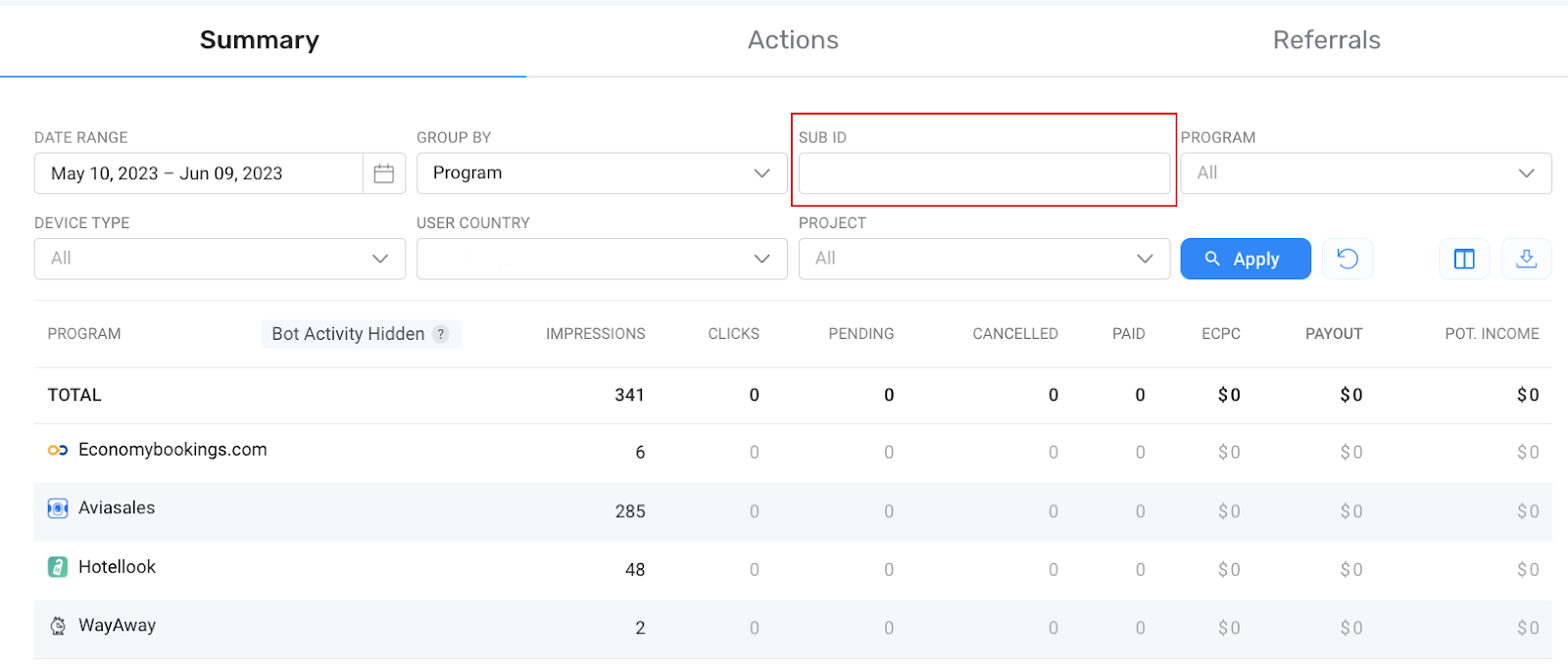The width and height of the screenshot is (1568, 672).
Task: Expand the Project filter dropdown
Action: pos(984,259)
